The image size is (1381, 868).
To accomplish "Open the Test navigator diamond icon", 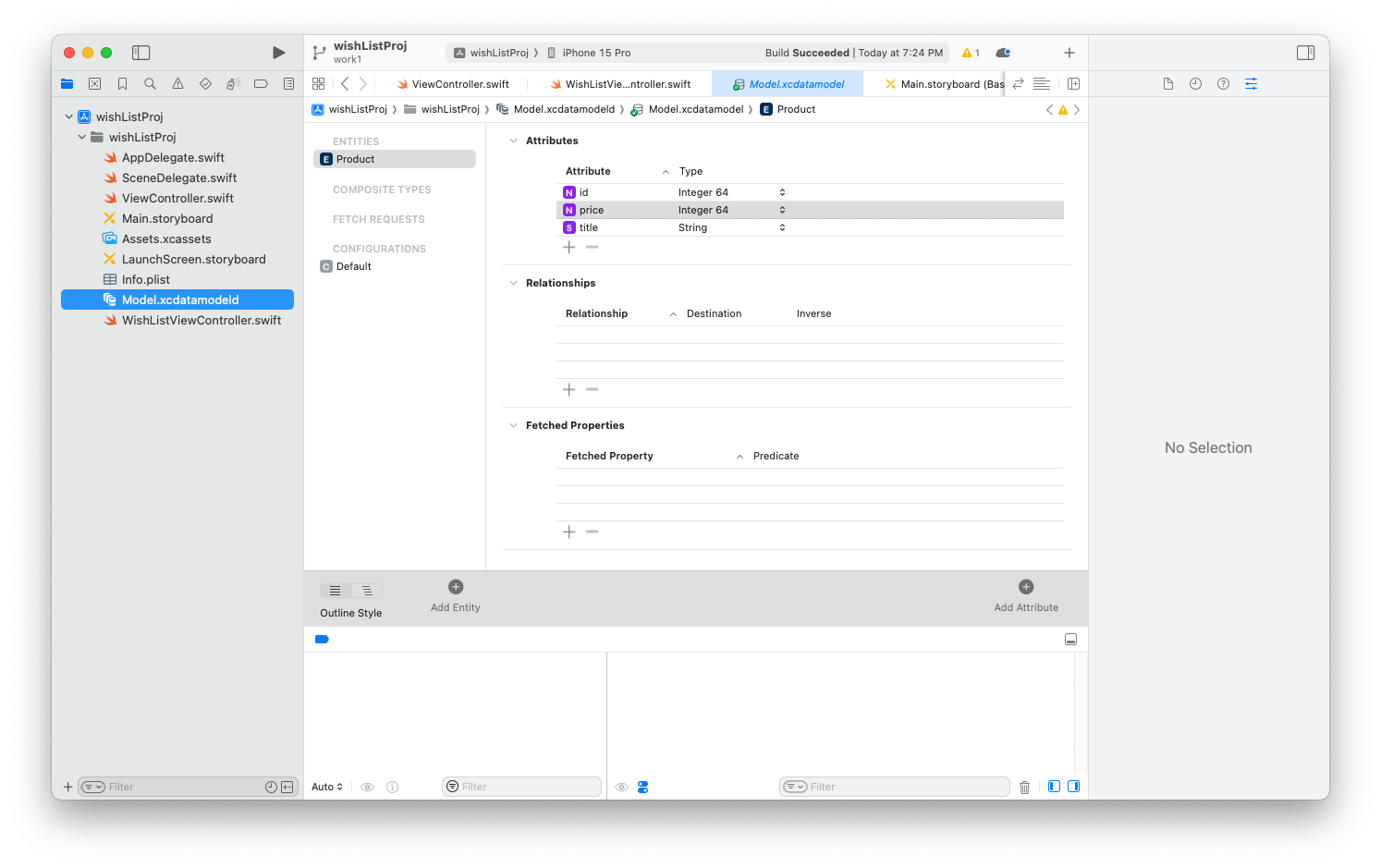I will click(x=205, y=83).
